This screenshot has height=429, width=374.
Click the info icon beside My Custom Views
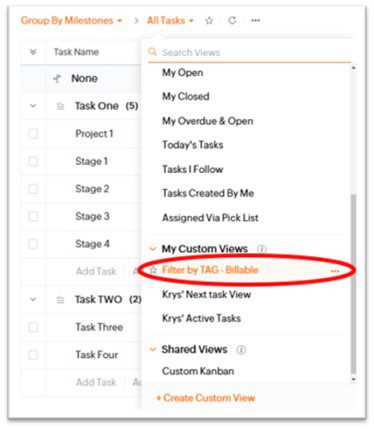point(262,249)
